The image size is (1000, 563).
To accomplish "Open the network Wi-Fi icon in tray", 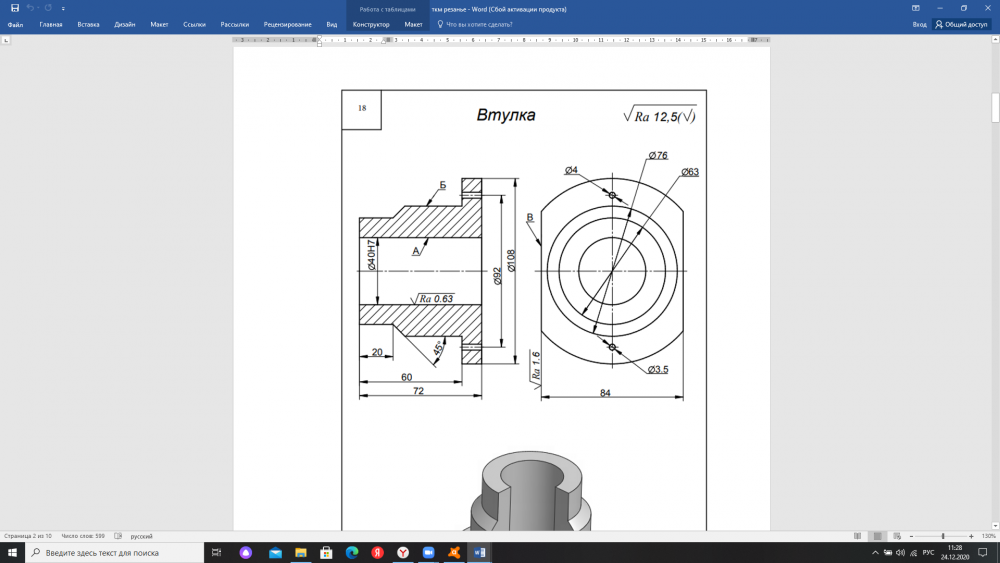I will click(913, 553).
